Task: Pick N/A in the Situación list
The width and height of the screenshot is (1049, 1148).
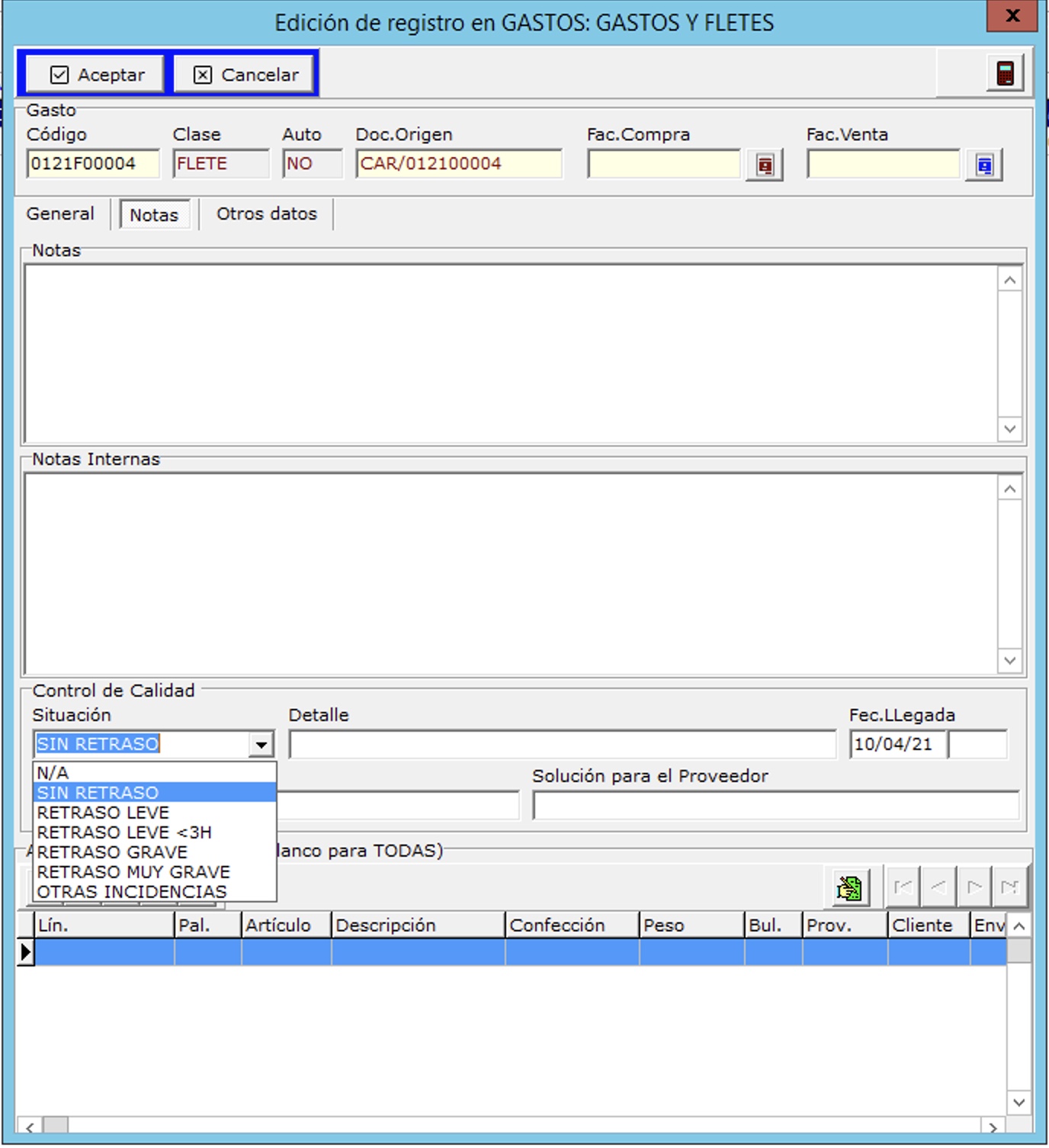Action: coord(53,773)
